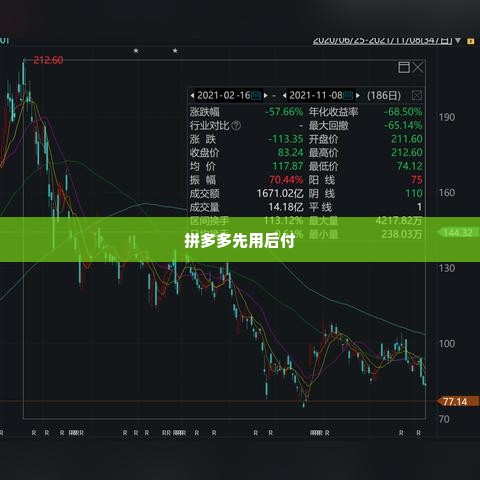The width and height of the screenshot is (480, 480).
Task: Close the interval selection box with X
Action: tap(418, 67)
